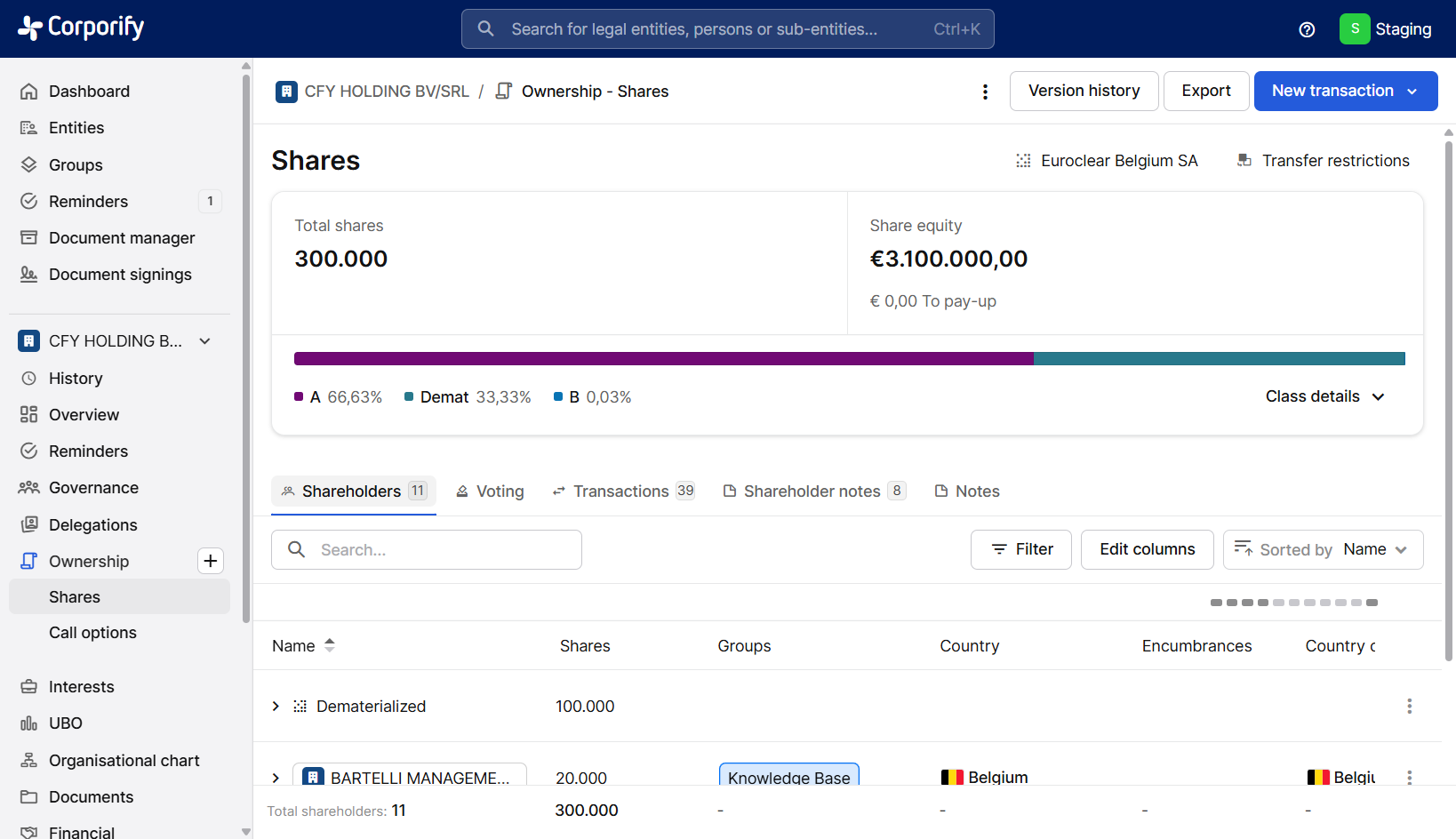Focus the shareholders Search field
The height and width of the screenshot is (839, 1456).
pyautogui.click(x=427, y=550)
